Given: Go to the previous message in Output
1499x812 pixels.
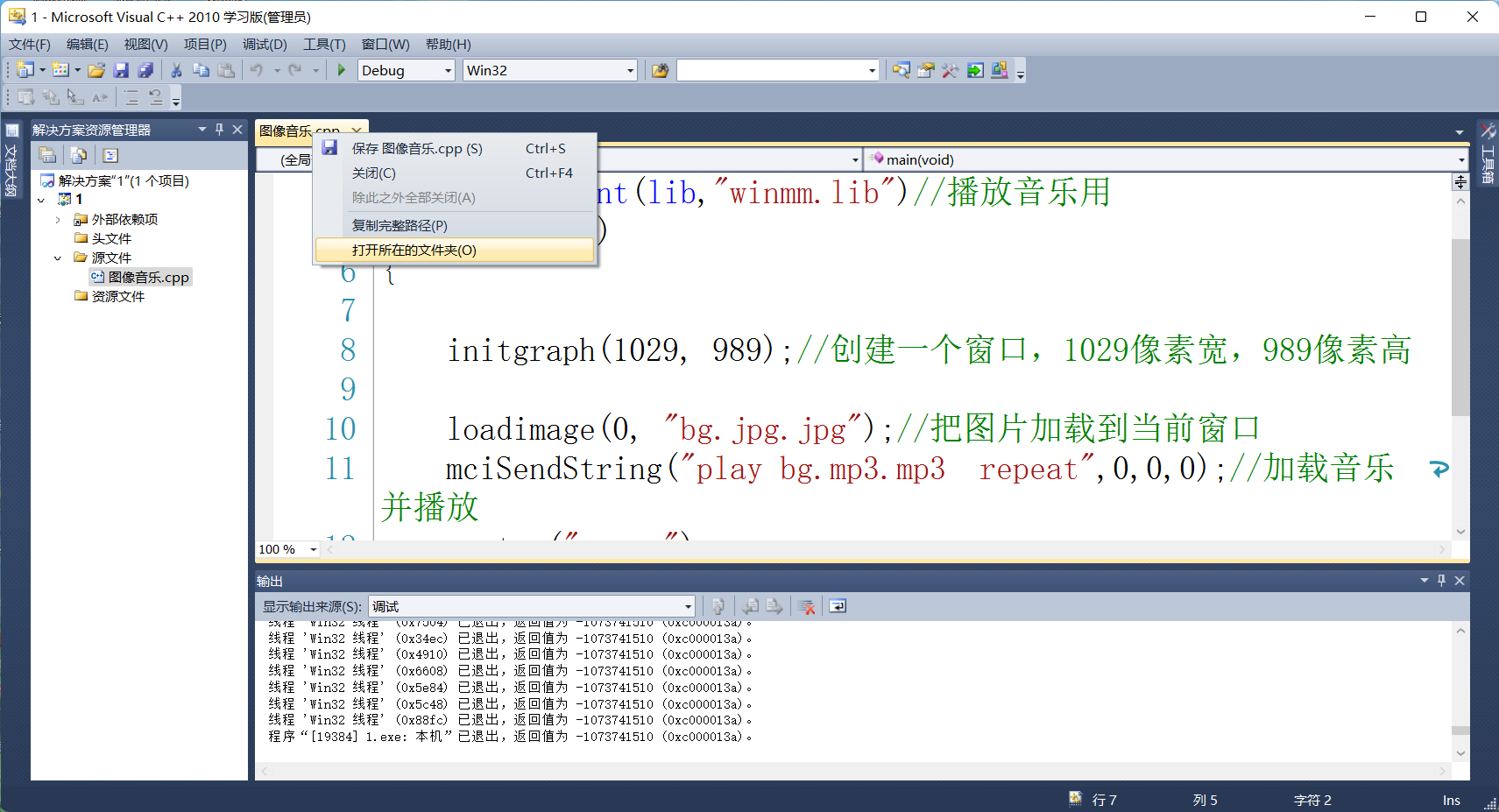Looking at the screenshot, I should tap(751, 606).
